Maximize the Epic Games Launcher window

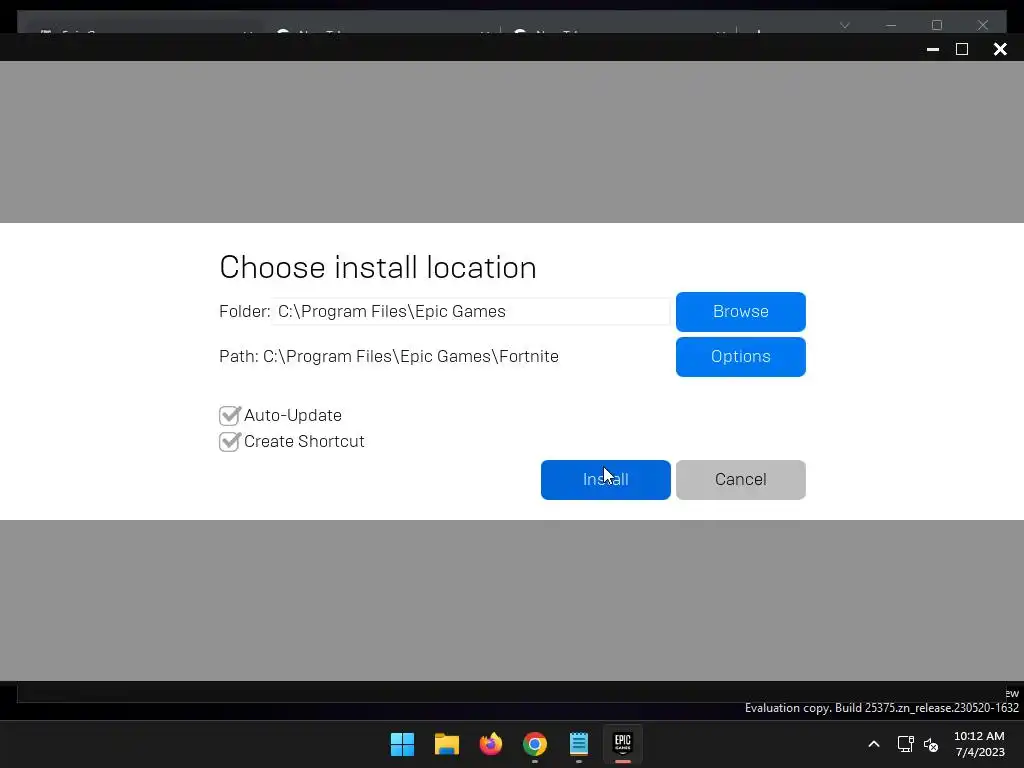(x=962, y=49)
